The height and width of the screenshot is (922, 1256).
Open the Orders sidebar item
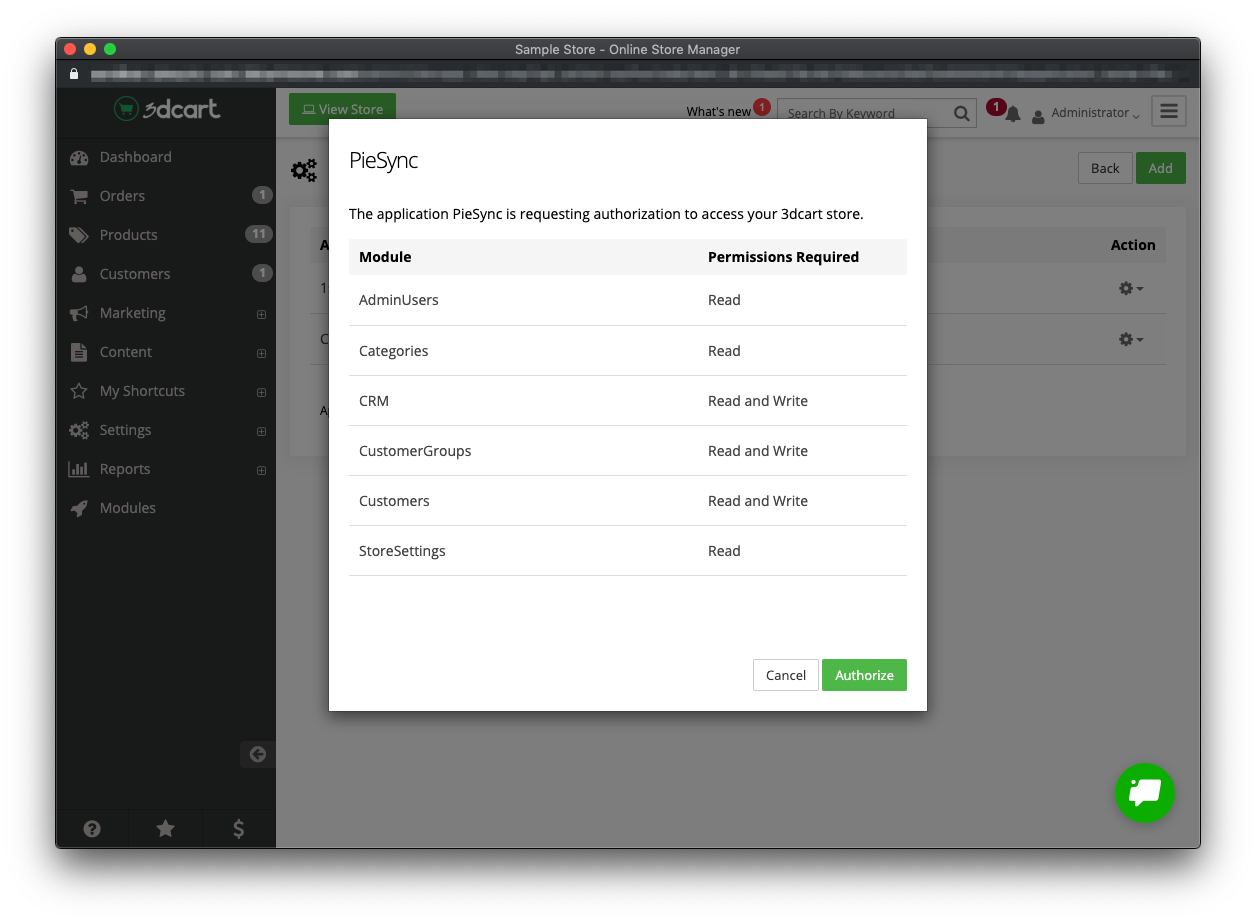tap(122, 196)
